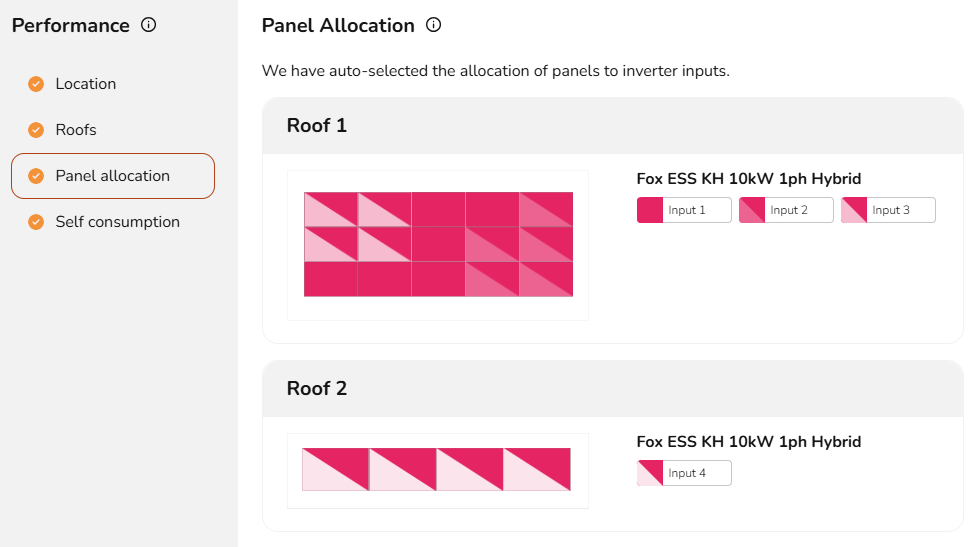Click the Input 4 light pink color swatch
The height and width of the screenshot is (547, 976).
point(650,474)
